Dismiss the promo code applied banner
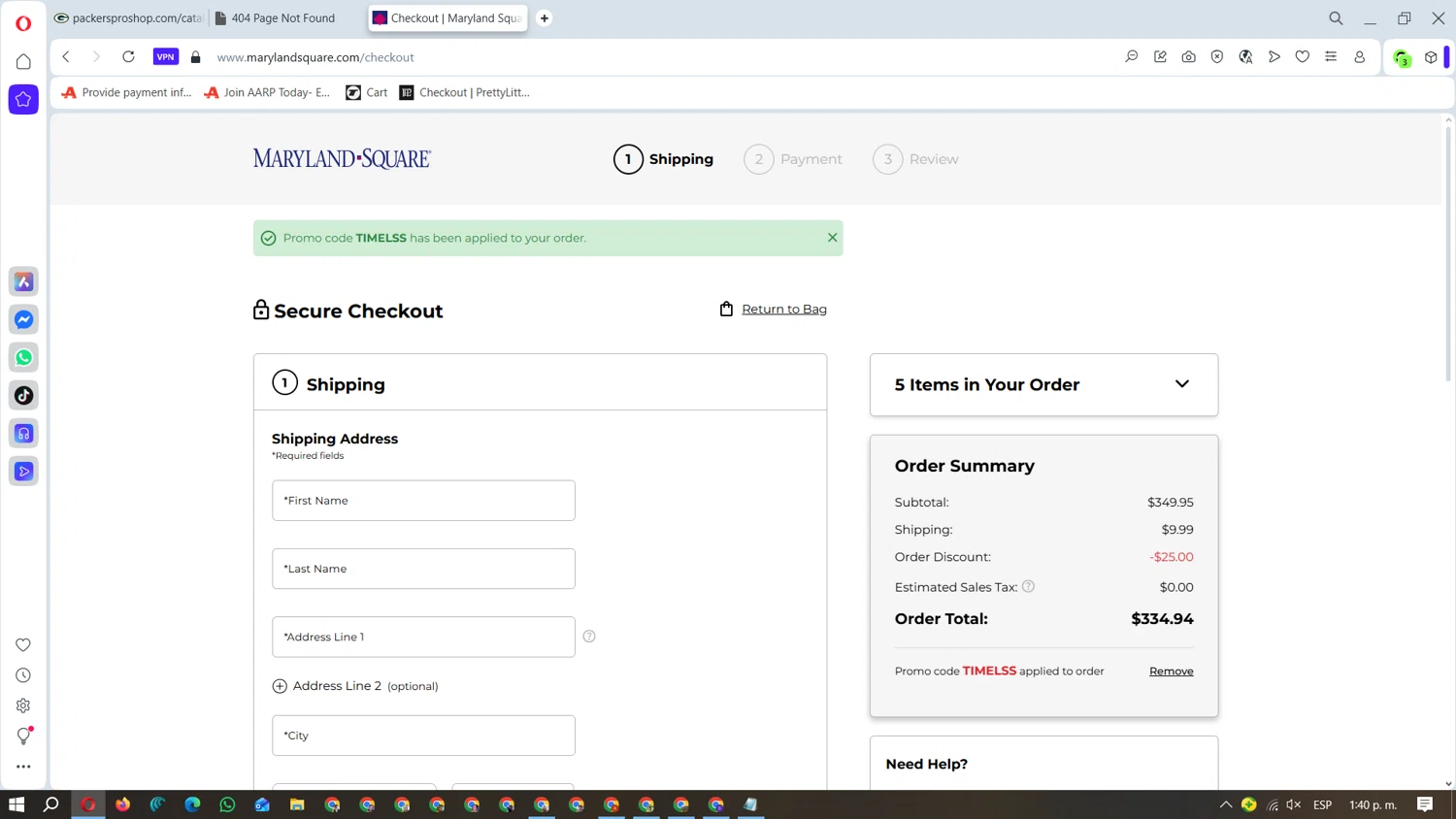The image size is (1456, 819). click(x=832, y=238)
